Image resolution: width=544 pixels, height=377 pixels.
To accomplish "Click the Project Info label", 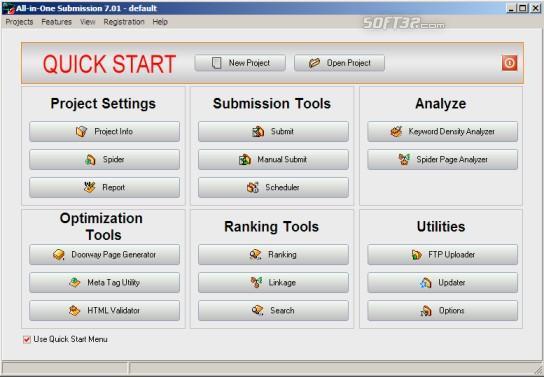I will pos(113,131).
